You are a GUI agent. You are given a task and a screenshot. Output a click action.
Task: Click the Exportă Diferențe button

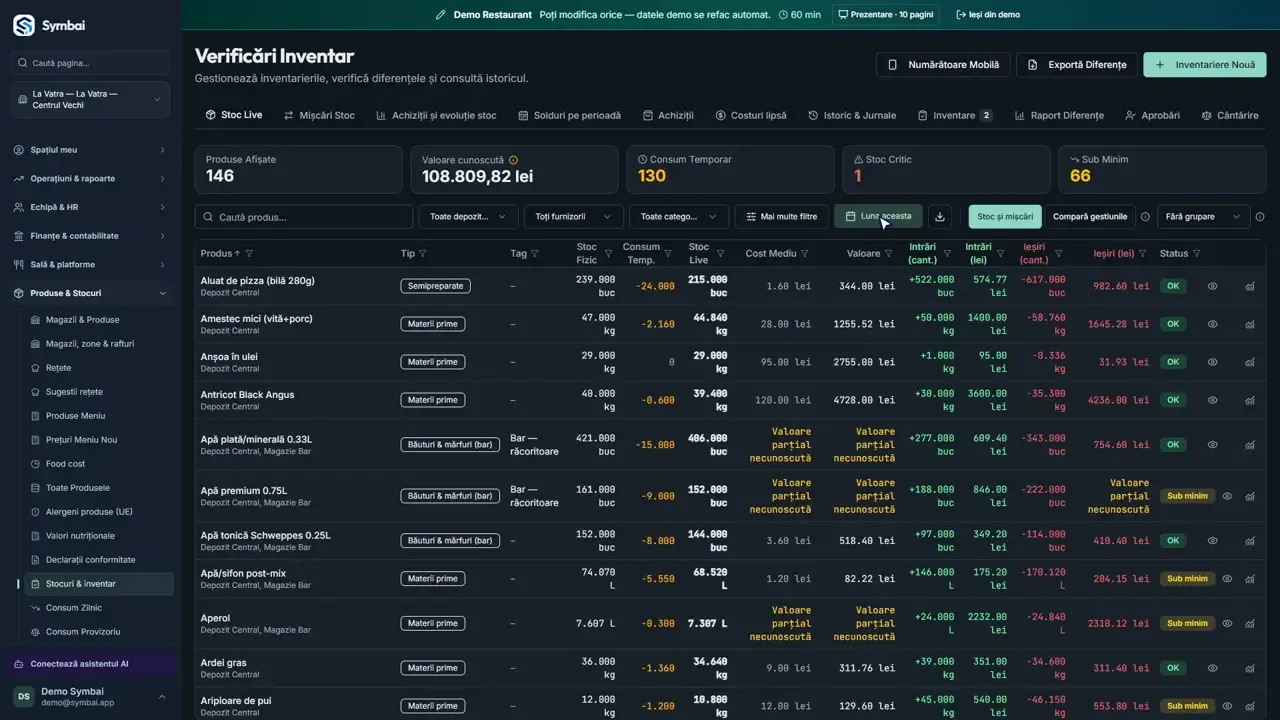(1077, 65)
